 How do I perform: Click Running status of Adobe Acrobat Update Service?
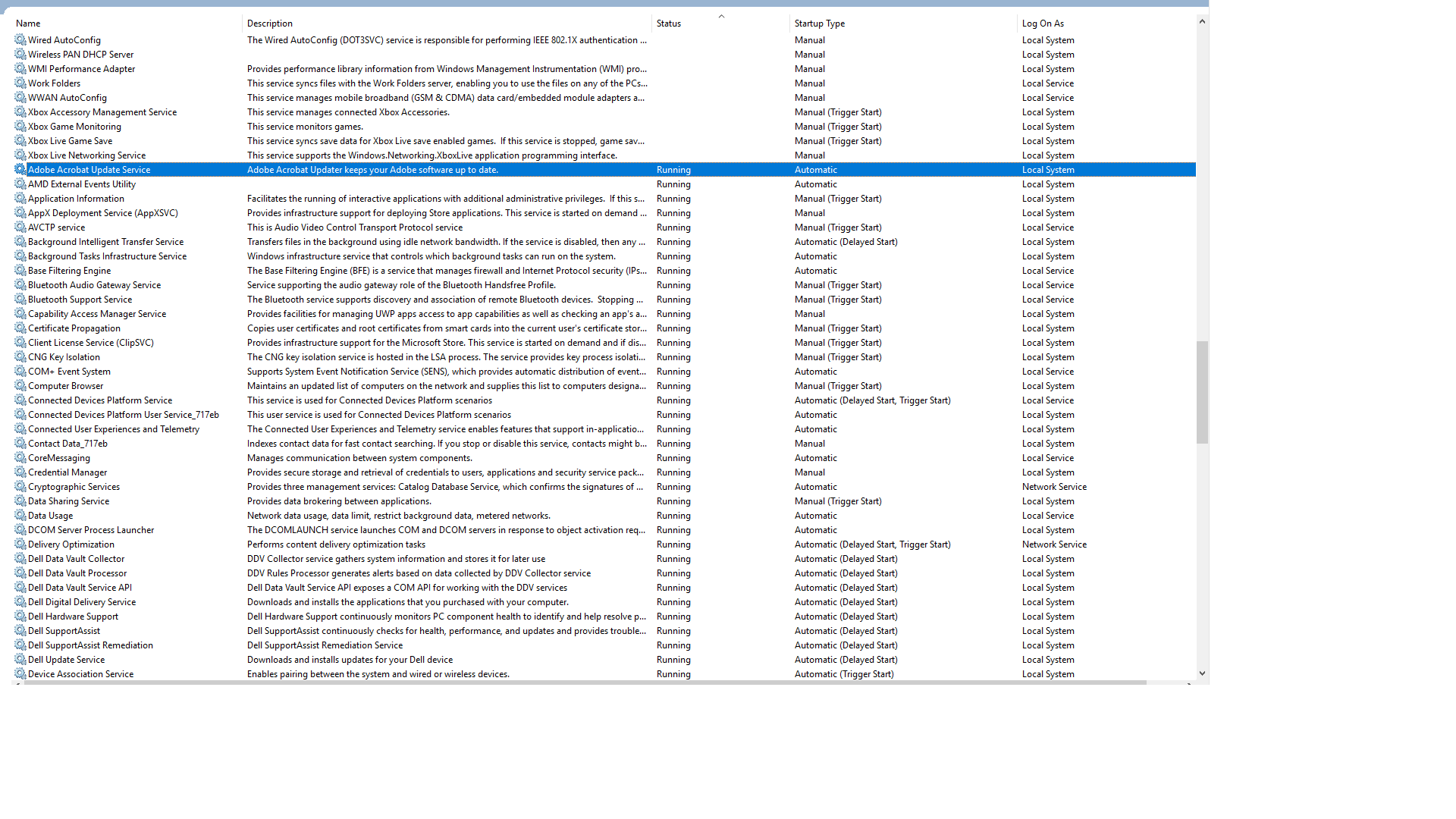coord(673,170)
